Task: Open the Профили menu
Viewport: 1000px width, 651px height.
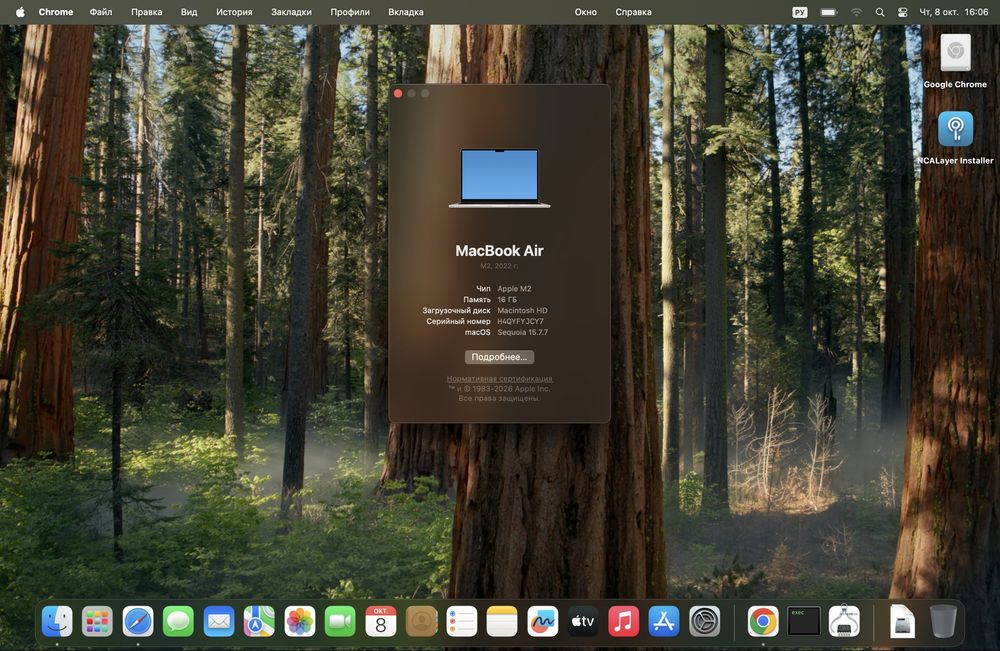Action: (x=350, y=12)
